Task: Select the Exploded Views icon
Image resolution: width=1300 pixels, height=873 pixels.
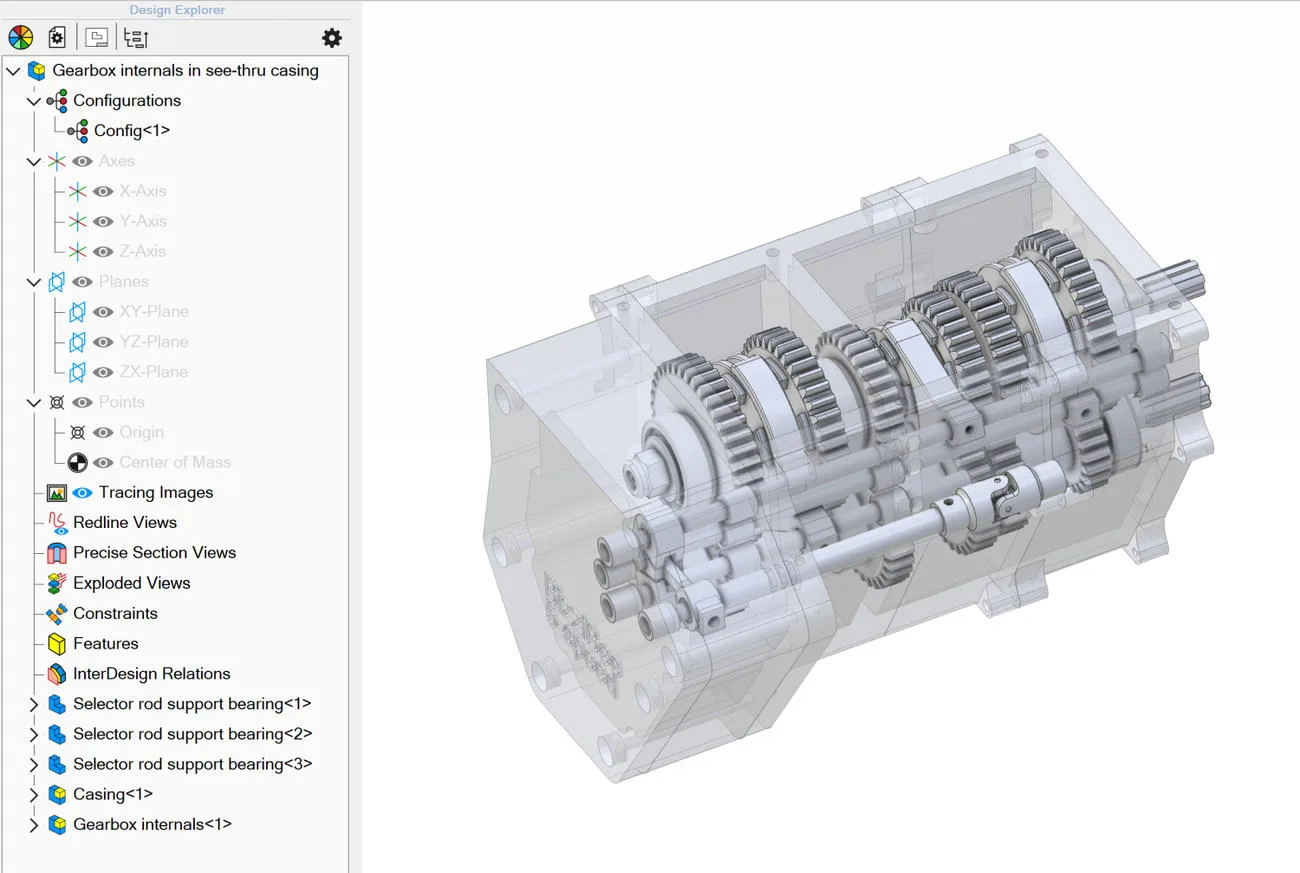Action: pos(57,583)
